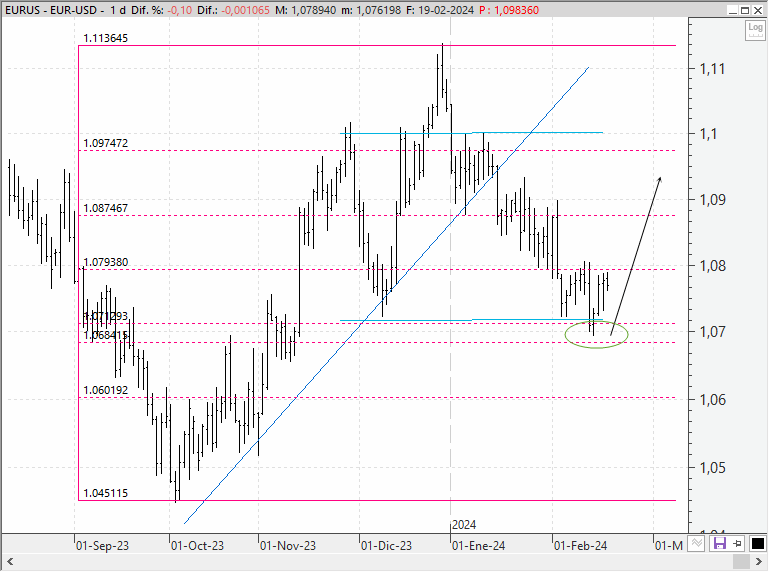Click the purple save chart icon

click(x=719, y=544)
